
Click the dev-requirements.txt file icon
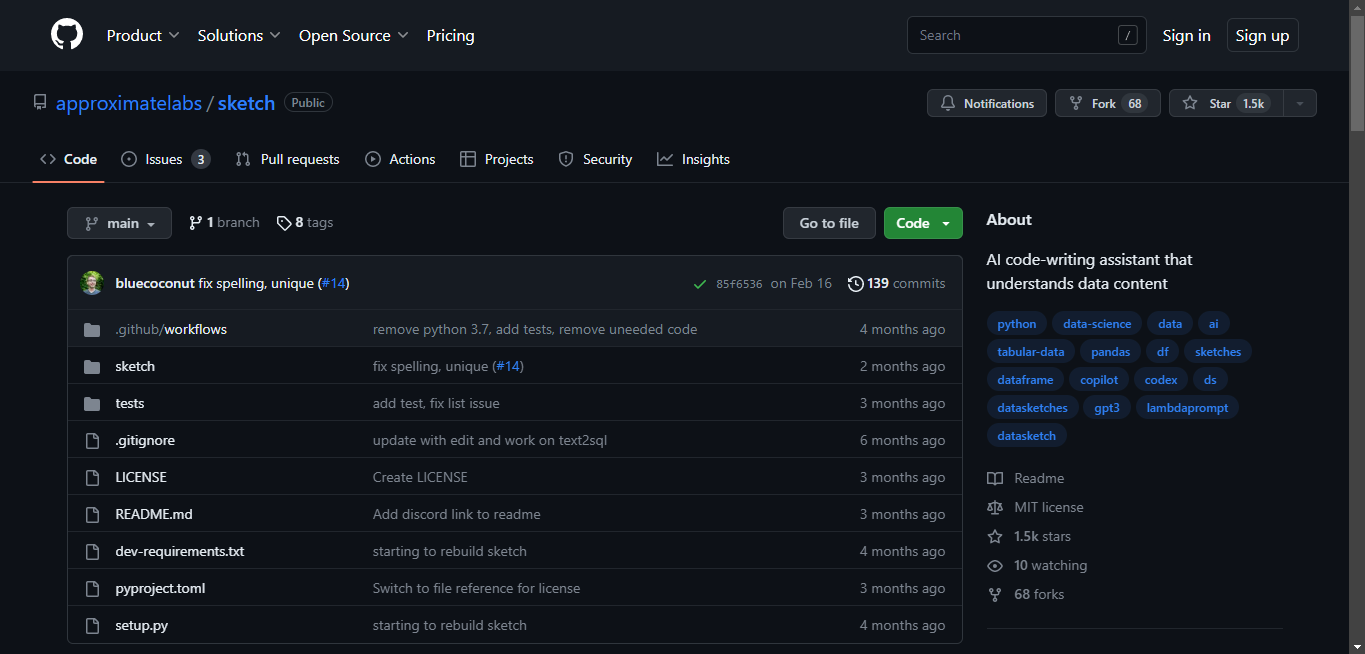tap(92, 551)
